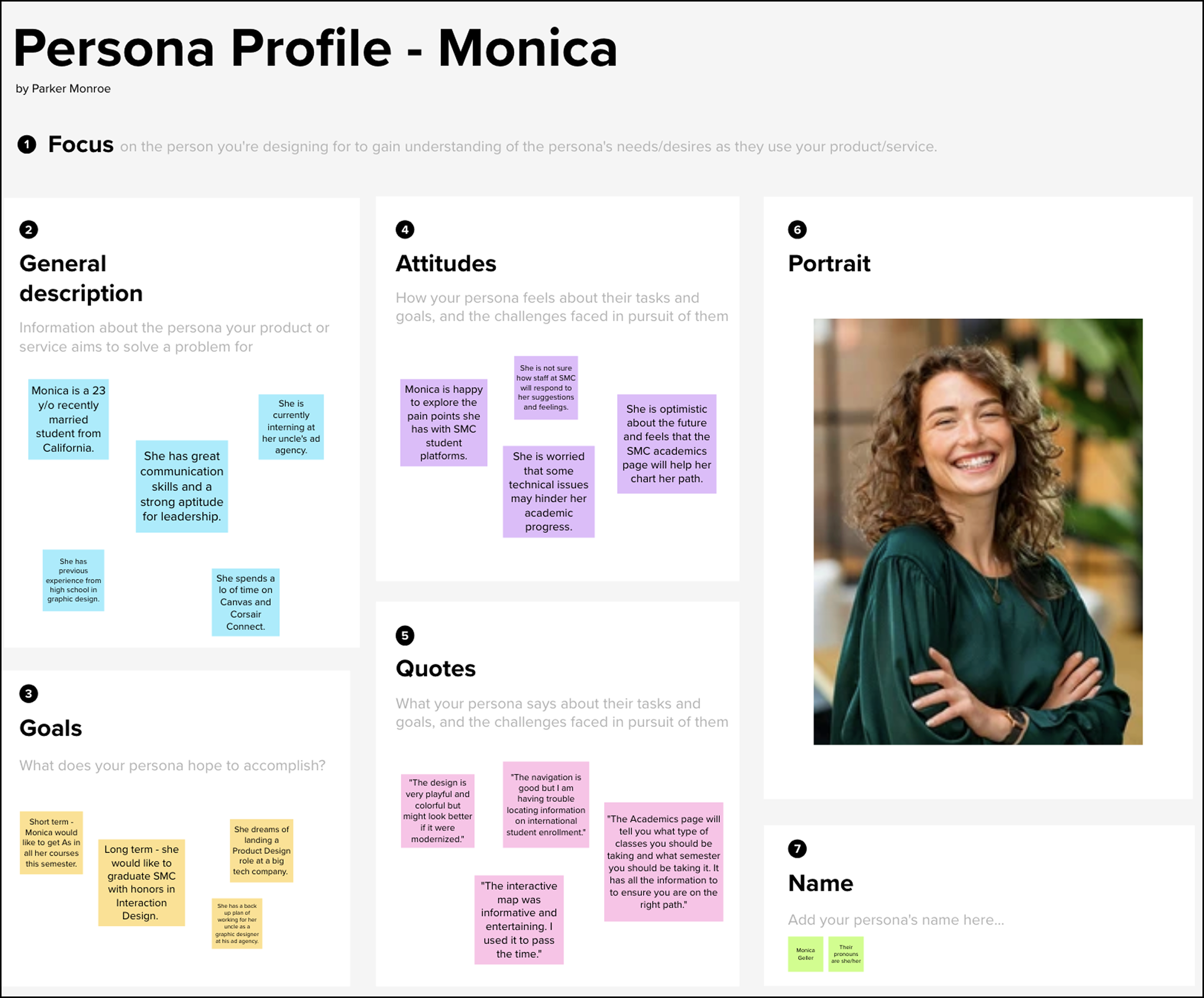Screen dimensions: 1204x998
Task: Click the number 5 badge above Quotes
Action: click(405, 635)
